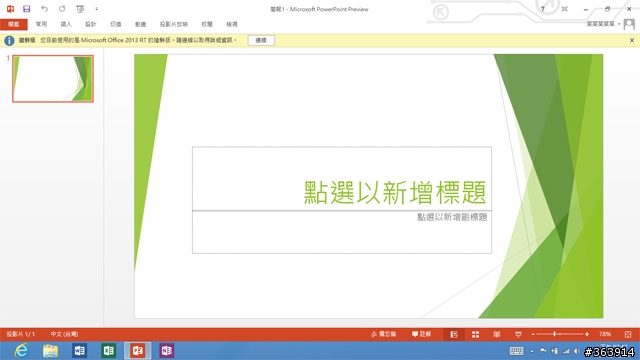Toggle the 註解 comments pane button

coord(422,334)
